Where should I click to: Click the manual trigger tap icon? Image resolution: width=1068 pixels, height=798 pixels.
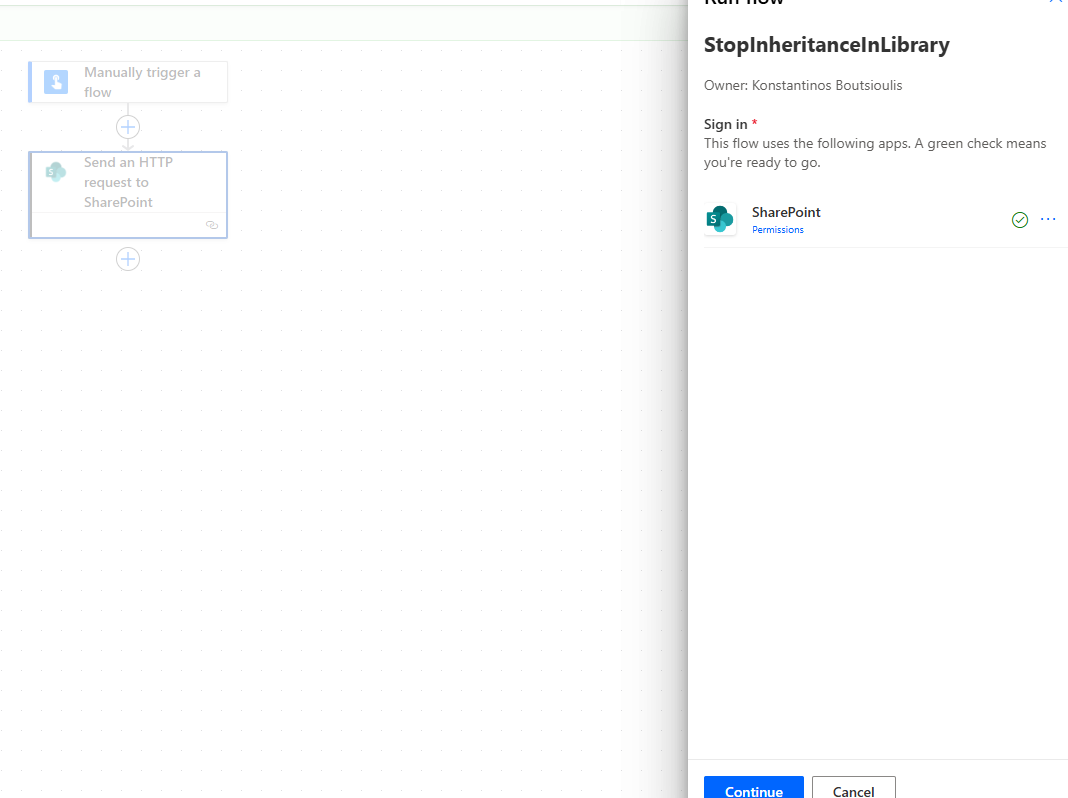(56, 82)
